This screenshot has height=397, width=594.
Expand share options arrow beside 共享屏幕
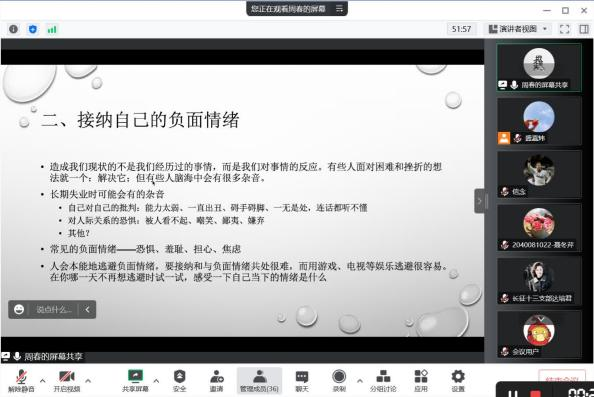[x=156, y=380]
